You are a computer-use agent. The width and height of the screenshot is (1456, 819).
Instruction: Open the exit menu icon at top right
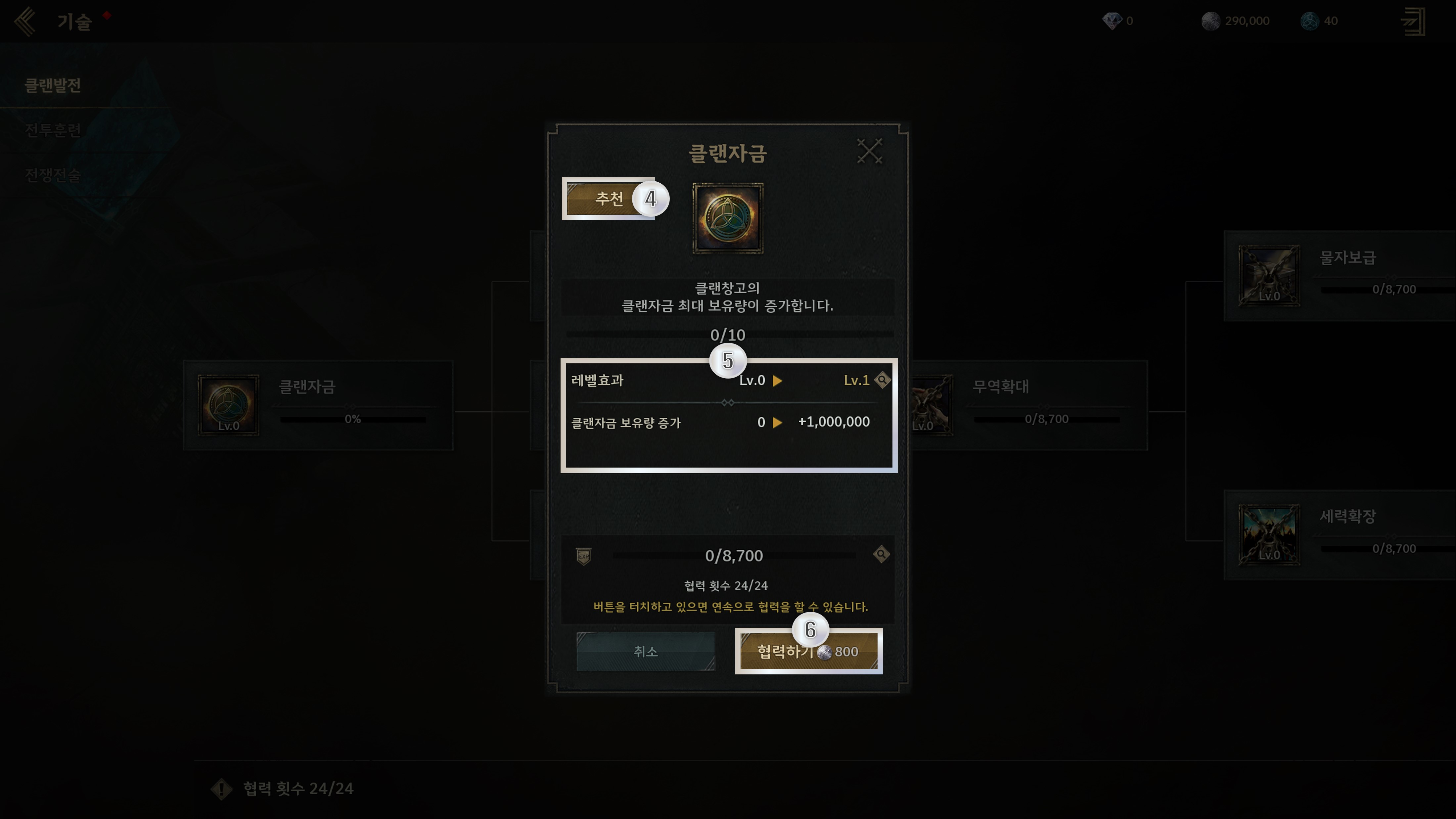1413,22
